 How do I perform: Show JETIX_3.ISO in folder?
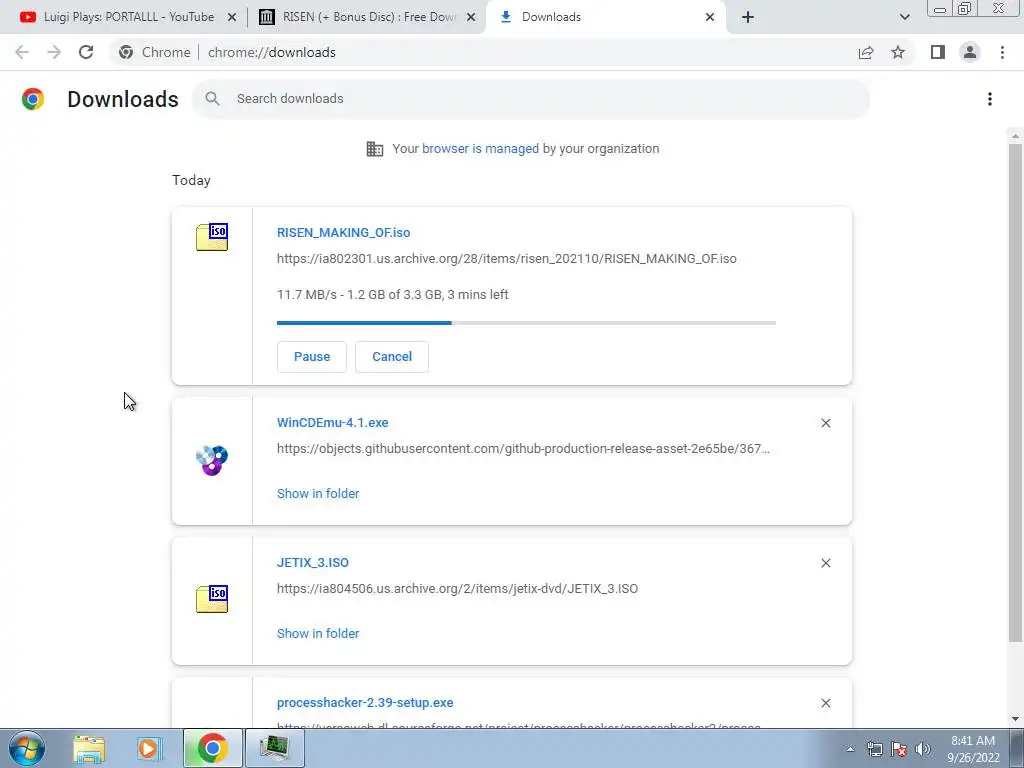318,633
